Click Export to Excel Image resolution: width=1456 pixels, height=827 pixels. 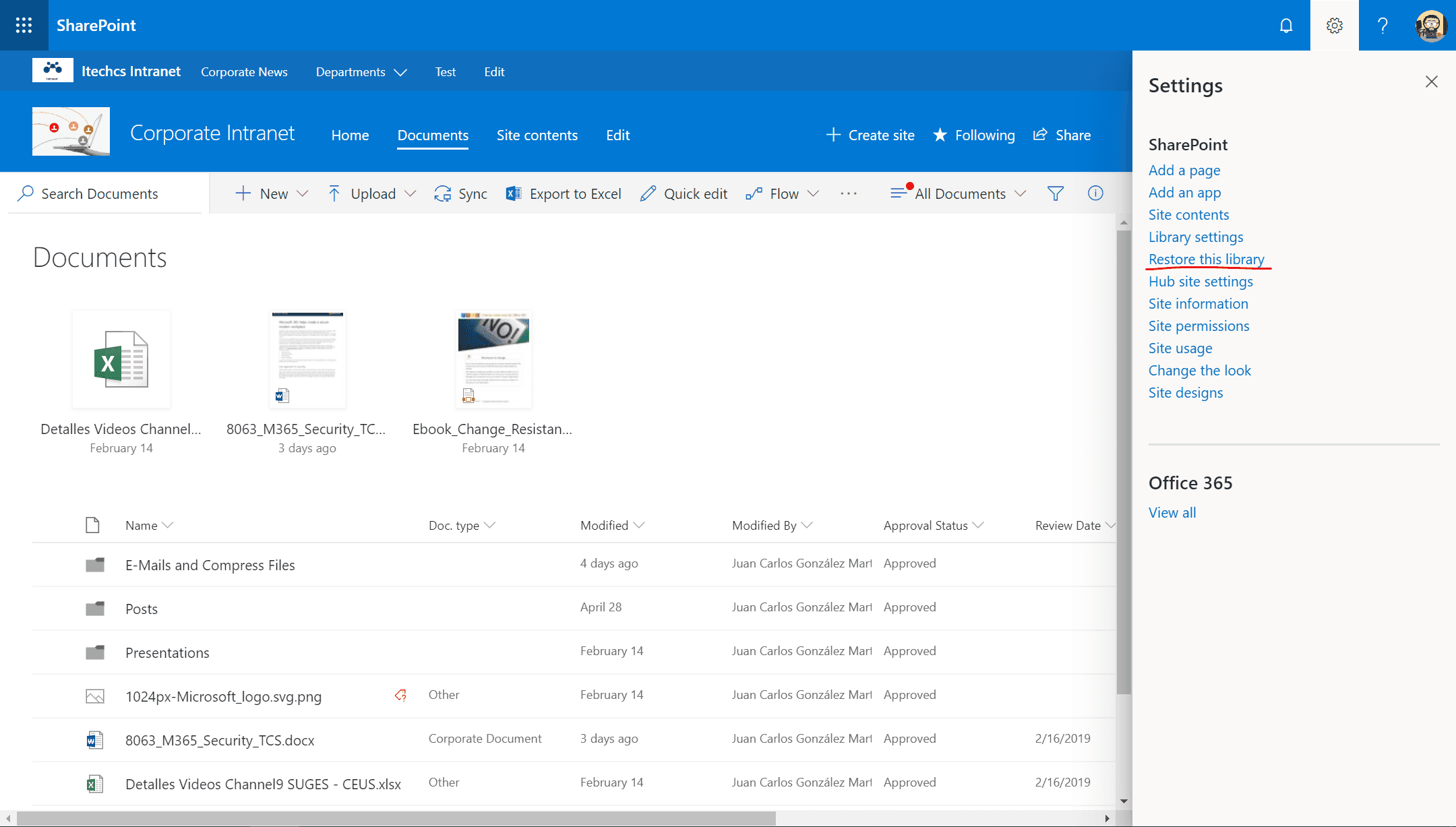point(564,194)
